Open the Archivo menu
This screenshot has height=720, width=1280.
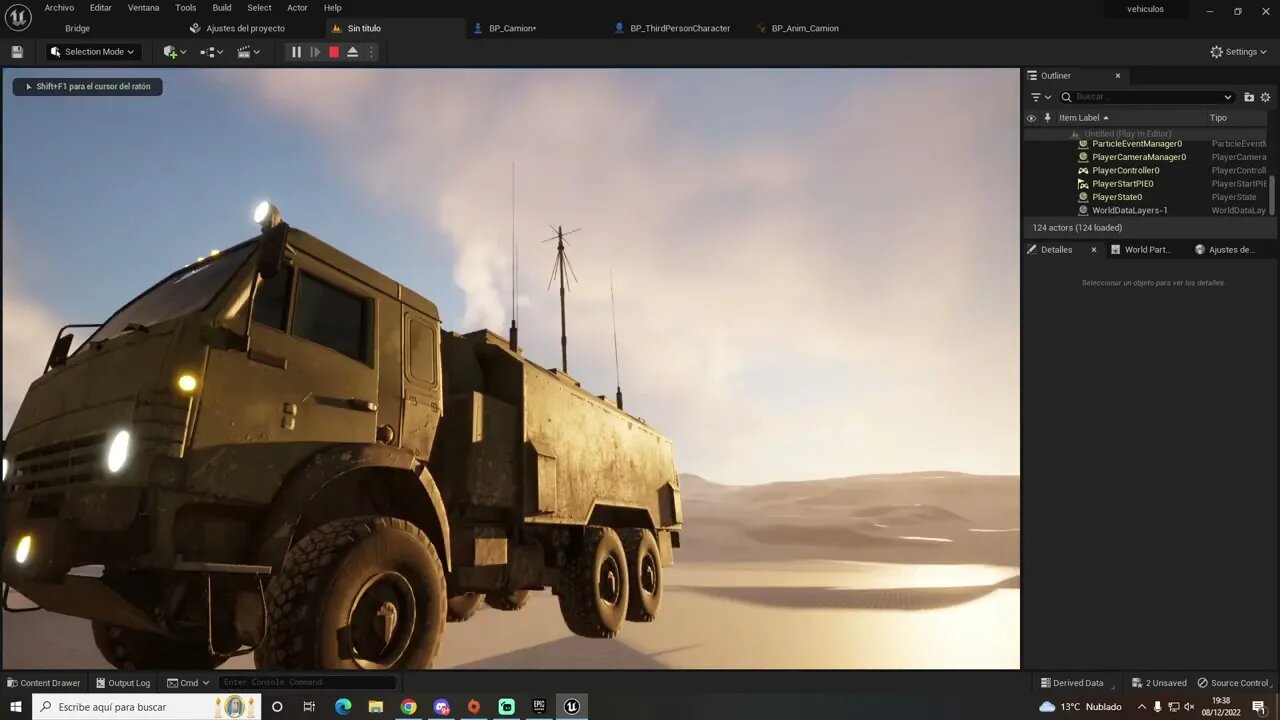[59, 8]
